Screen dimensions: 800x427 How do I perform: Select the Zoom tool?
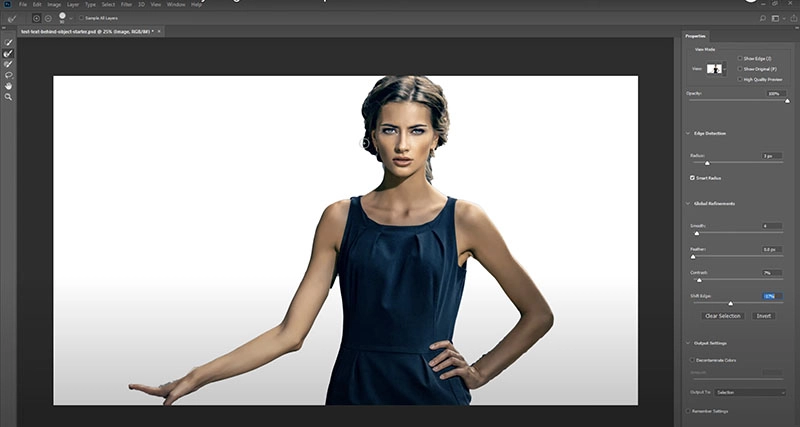[8, 96]
